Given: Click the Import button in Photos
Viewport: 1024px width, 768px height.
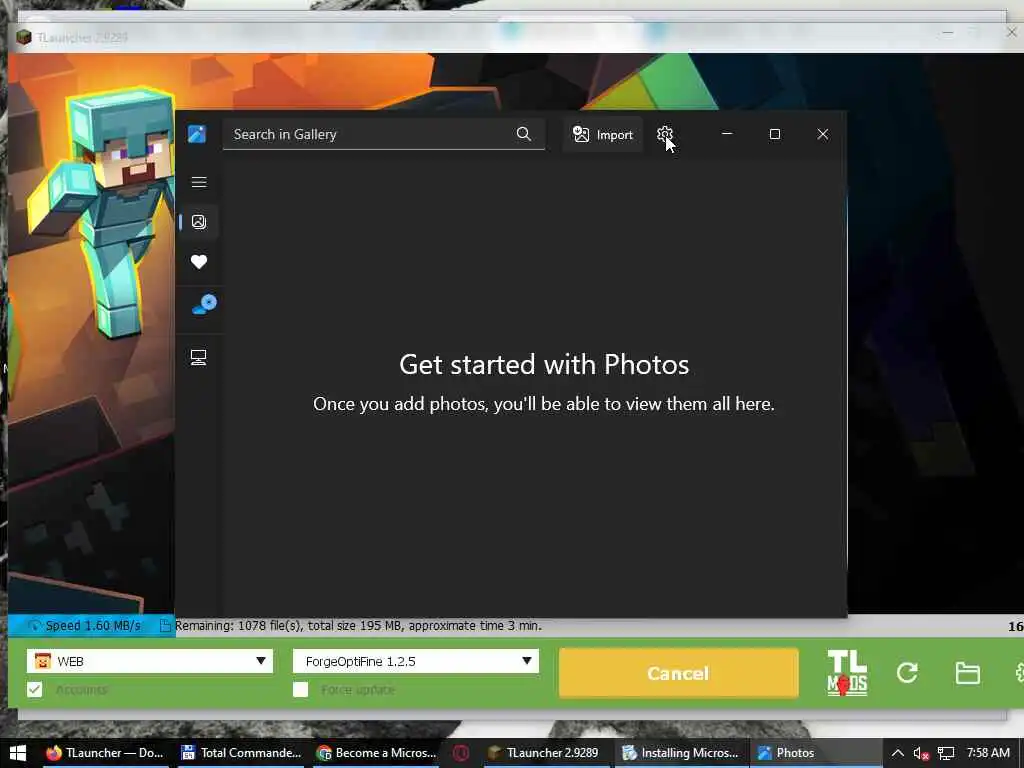Looking at the screenshot, I should click(x=603, y=135).
